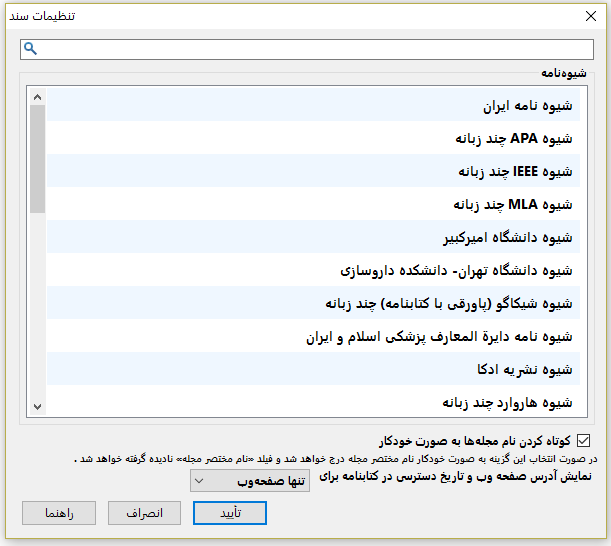Click the magnifier search icon

tap(30, 49)
